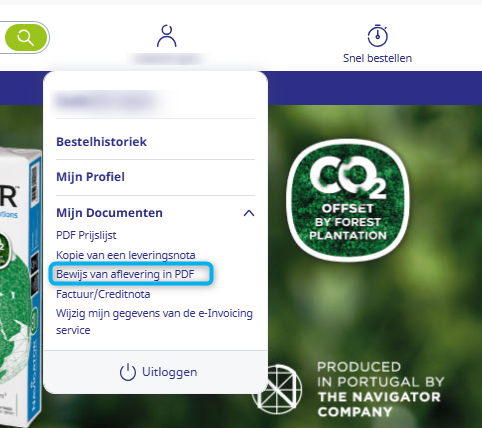Click the blurred account name under user icon
482x428 pixels.
point(167,59)
